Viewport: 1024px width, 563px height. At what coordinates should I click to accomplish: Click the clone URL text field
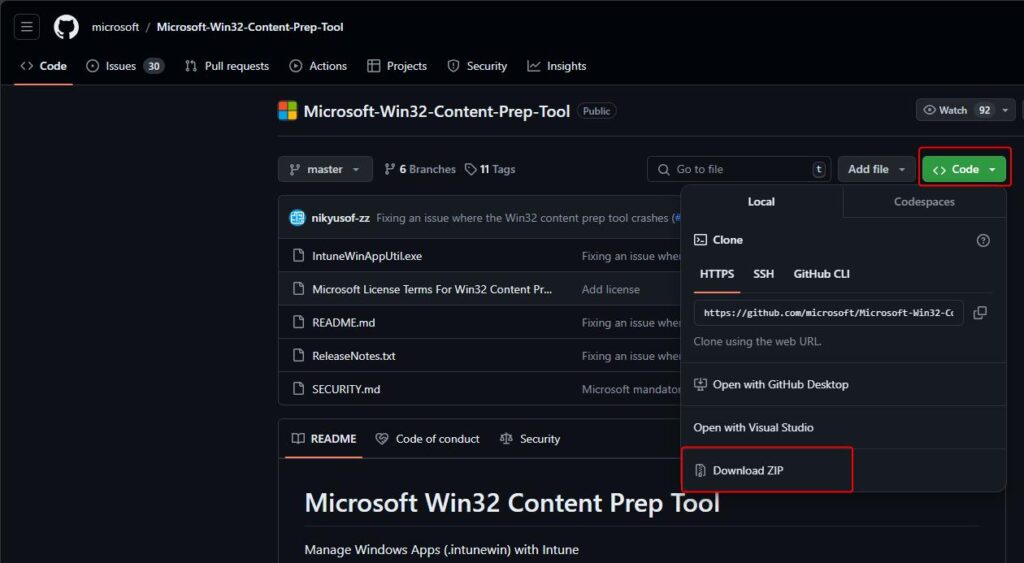coord(829,313)
